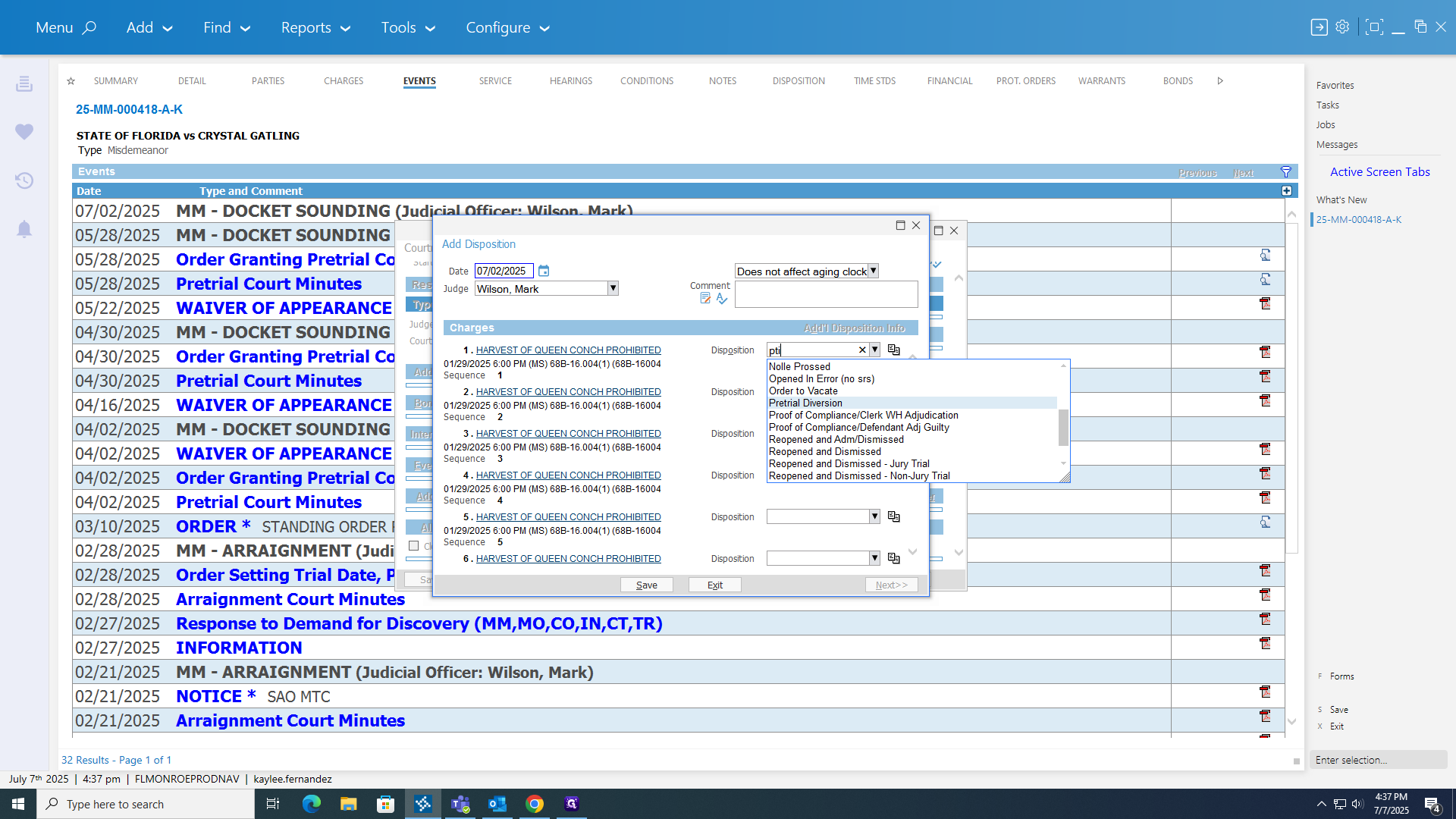Expand the Add menu in the top bar
The height and width of the screenshot is (819, 1456).
point(149,27)
